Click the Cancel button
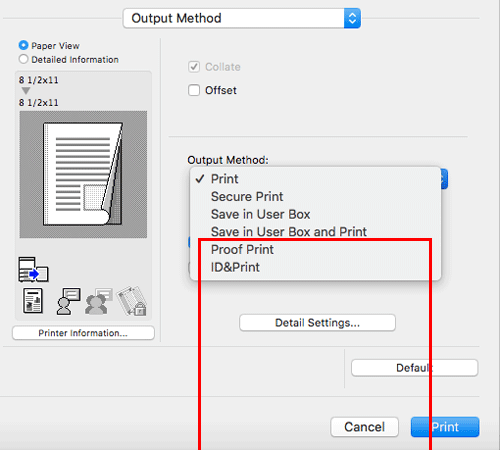 click(x=364, y=427)
